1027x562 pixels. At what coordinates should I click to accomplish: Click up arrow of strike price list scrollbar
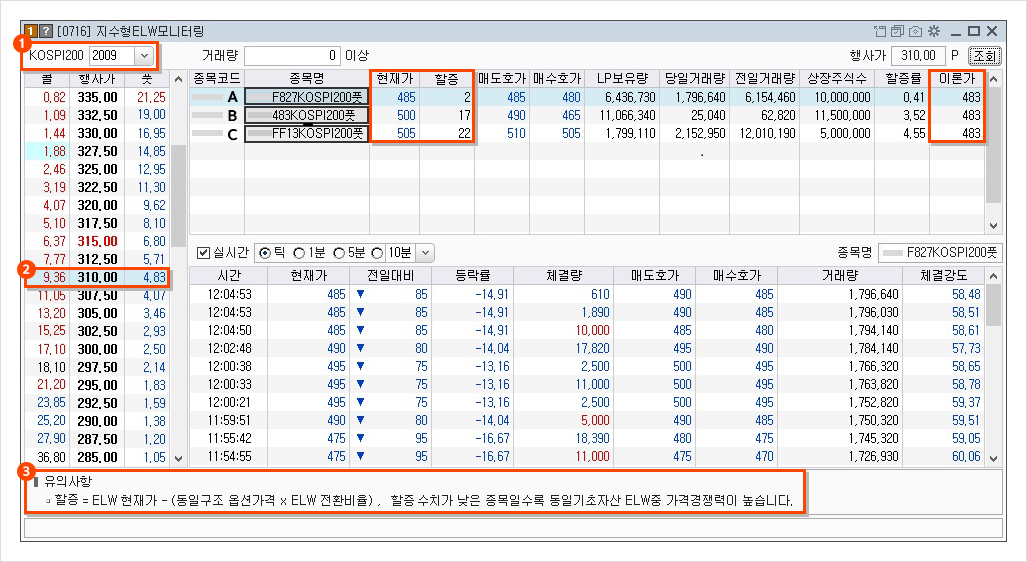tap(178, 79)
